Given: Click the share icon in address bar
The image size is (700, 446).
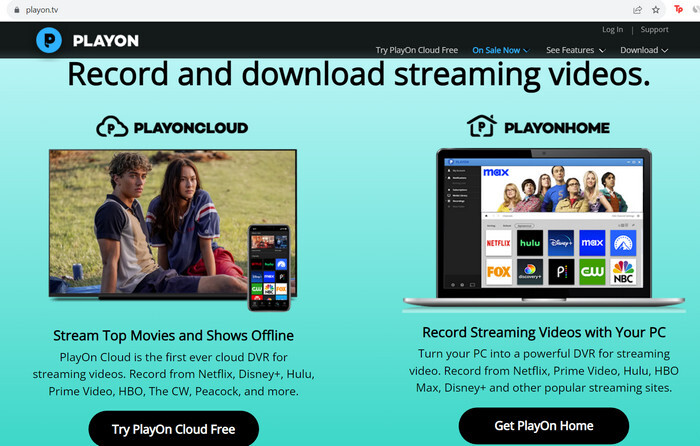Looking at the screenshot, I should click(637, 9).
